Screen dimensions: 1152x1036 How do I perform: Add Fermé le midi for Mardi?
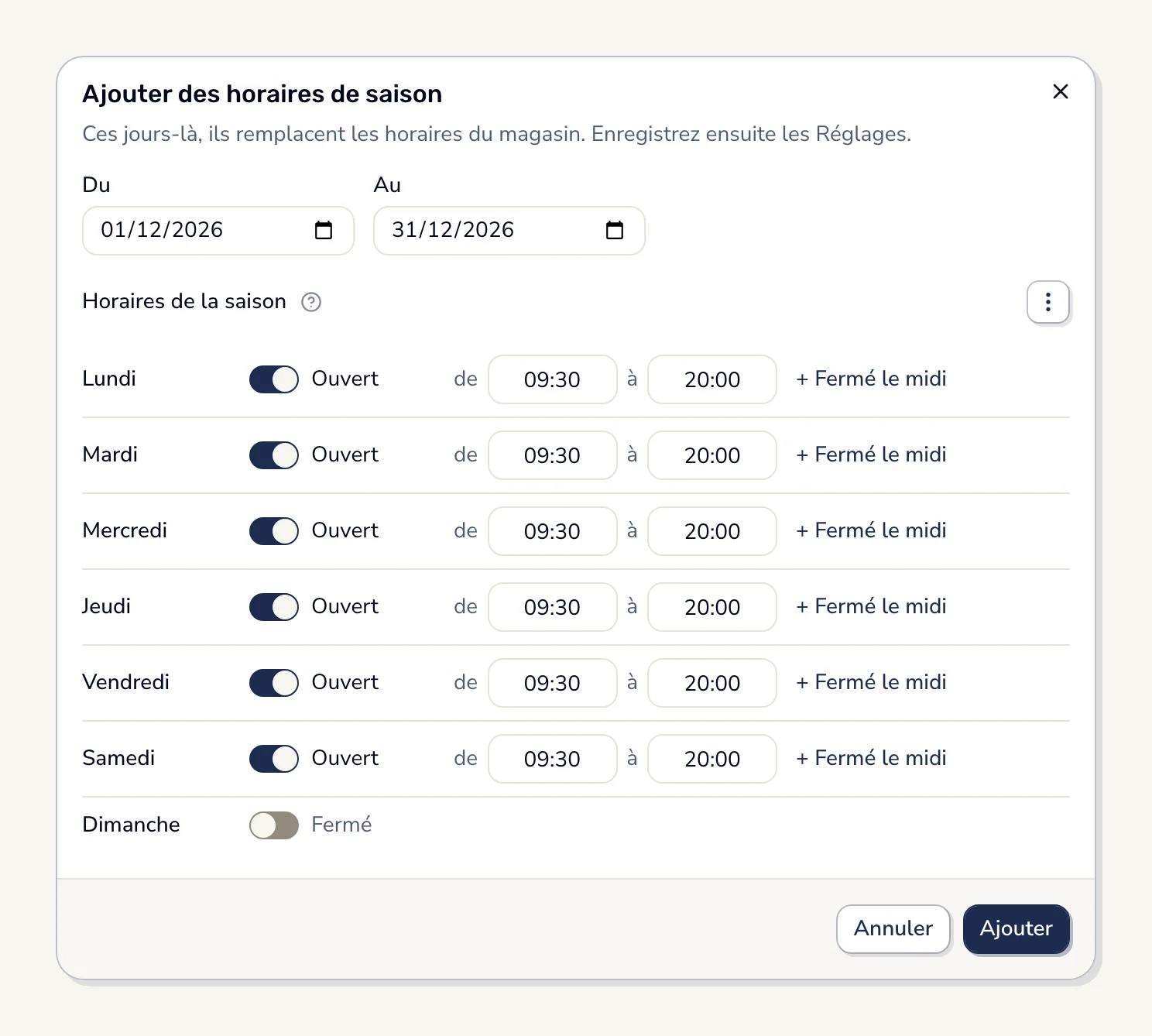pyautogui.click(x=871, y=455)
